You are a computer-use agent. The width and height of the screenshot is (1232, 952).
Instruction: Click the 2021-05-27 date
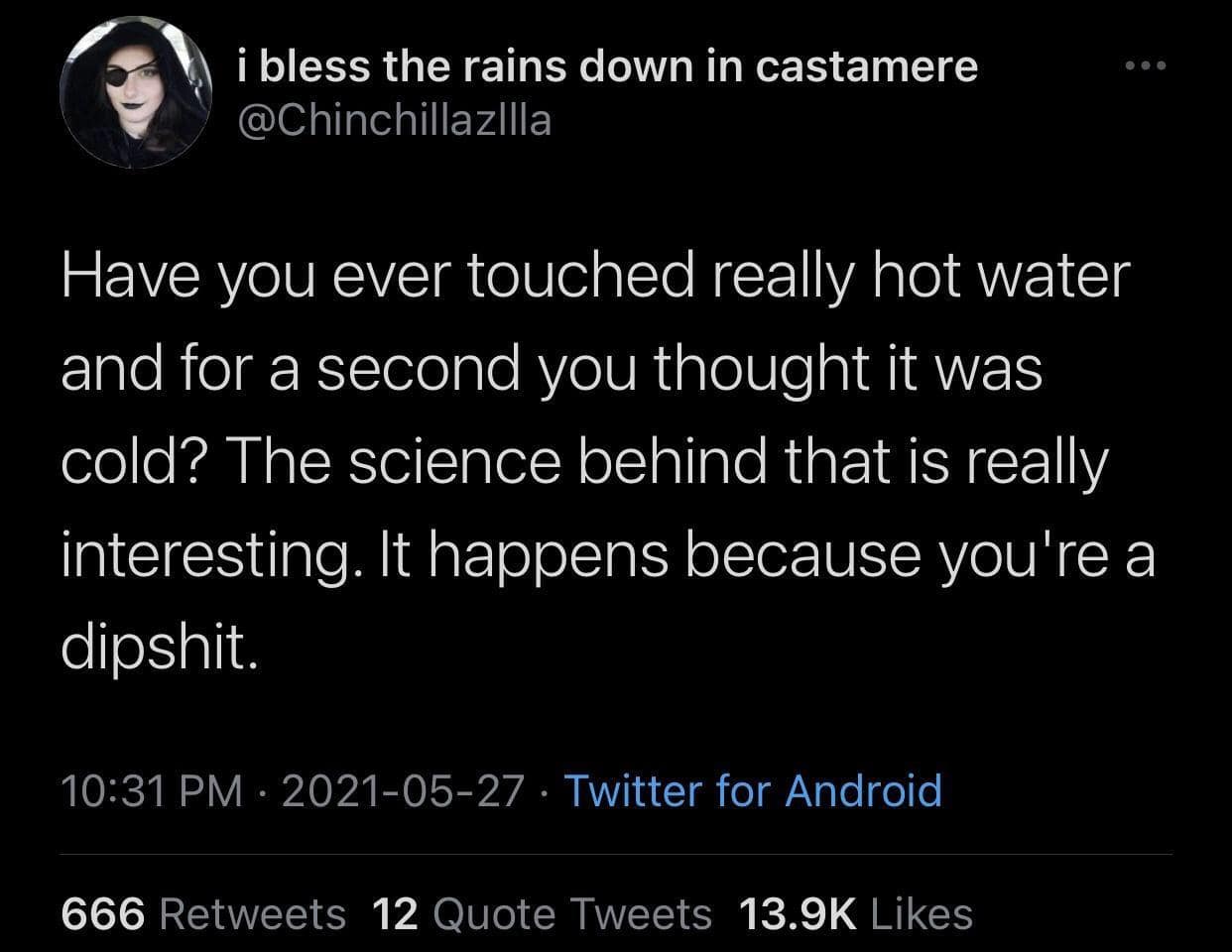tap(403, 791)
